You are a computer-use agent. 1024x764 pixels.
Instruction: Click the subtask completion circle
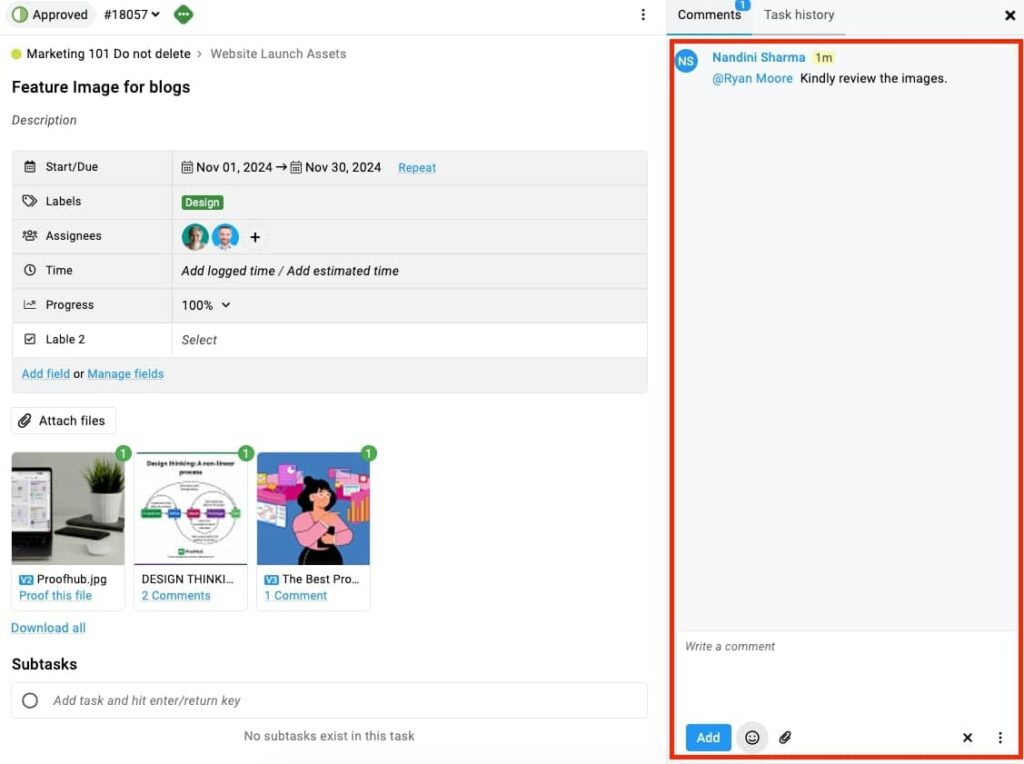pos(31,700)
